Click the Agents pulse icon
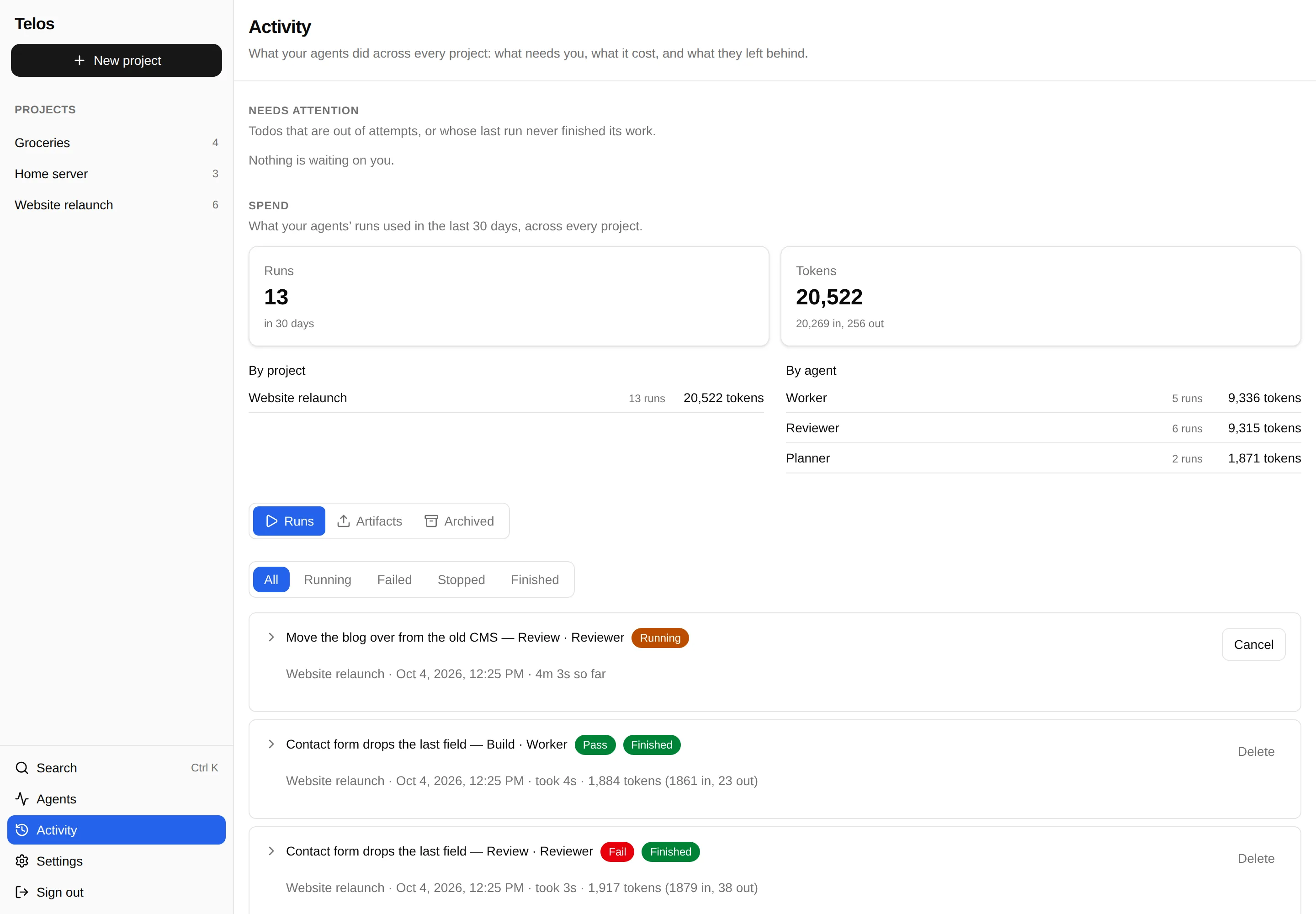This screenshot has width=1316, height=914. (x=22, y=799)
